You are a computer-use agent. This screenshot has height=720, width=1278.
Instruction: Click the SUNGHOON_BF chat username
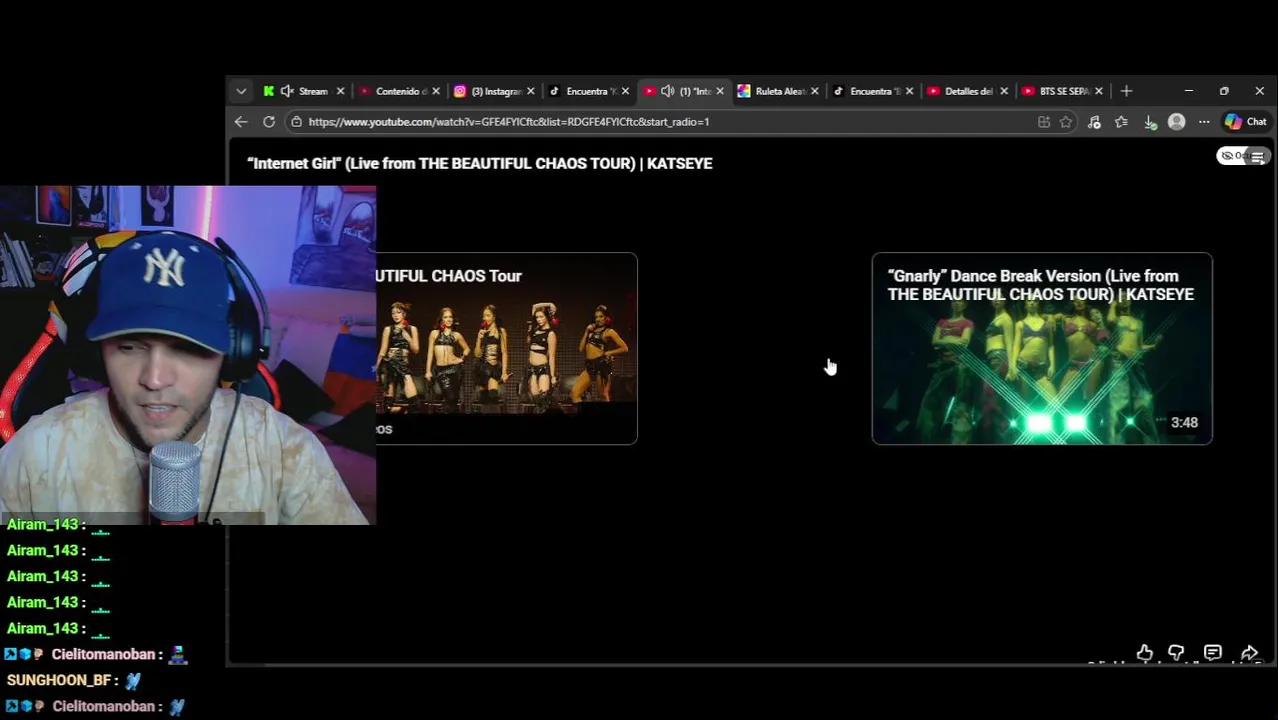point(58,680)
